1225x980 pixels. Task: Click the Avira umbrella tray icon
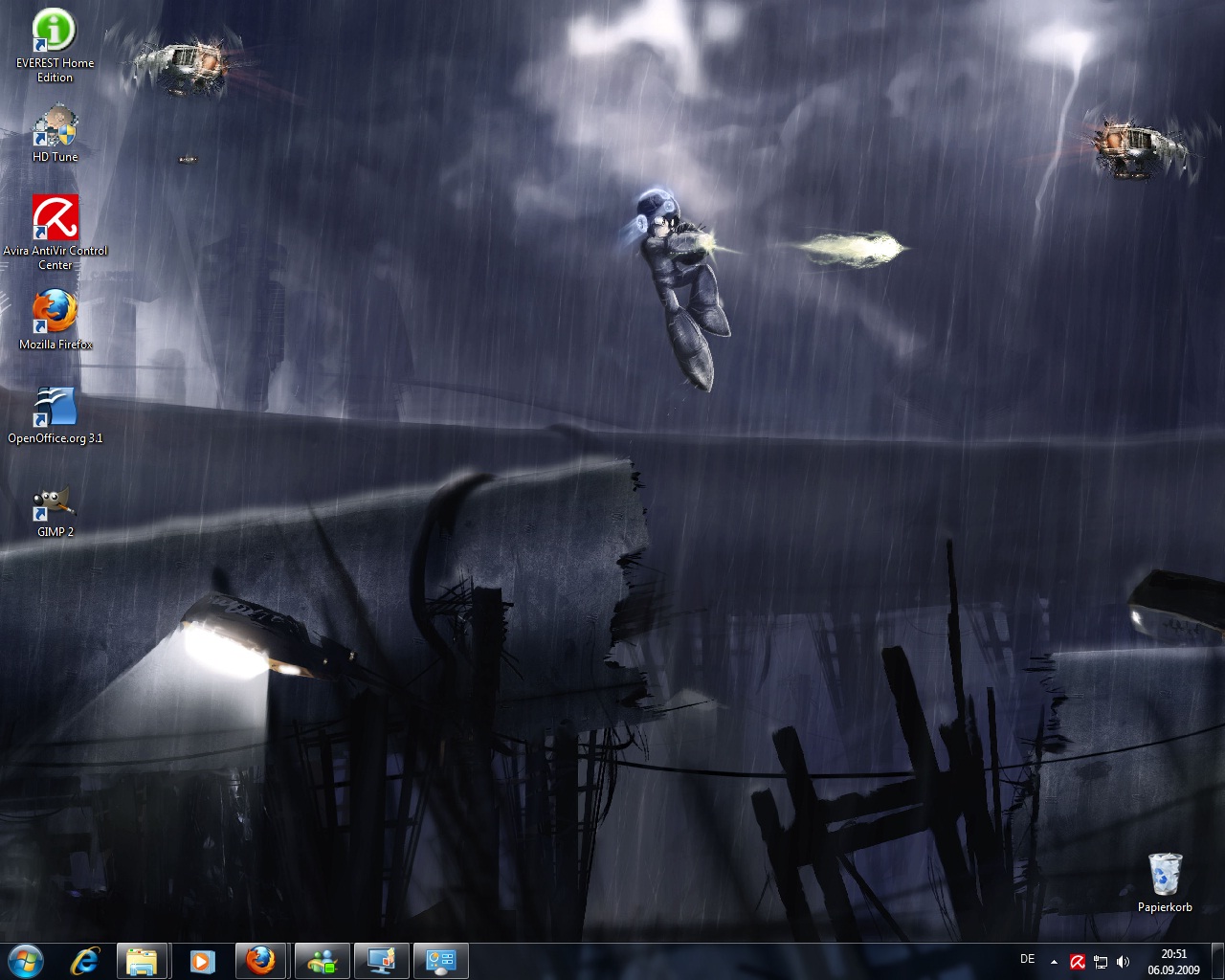1077,962
